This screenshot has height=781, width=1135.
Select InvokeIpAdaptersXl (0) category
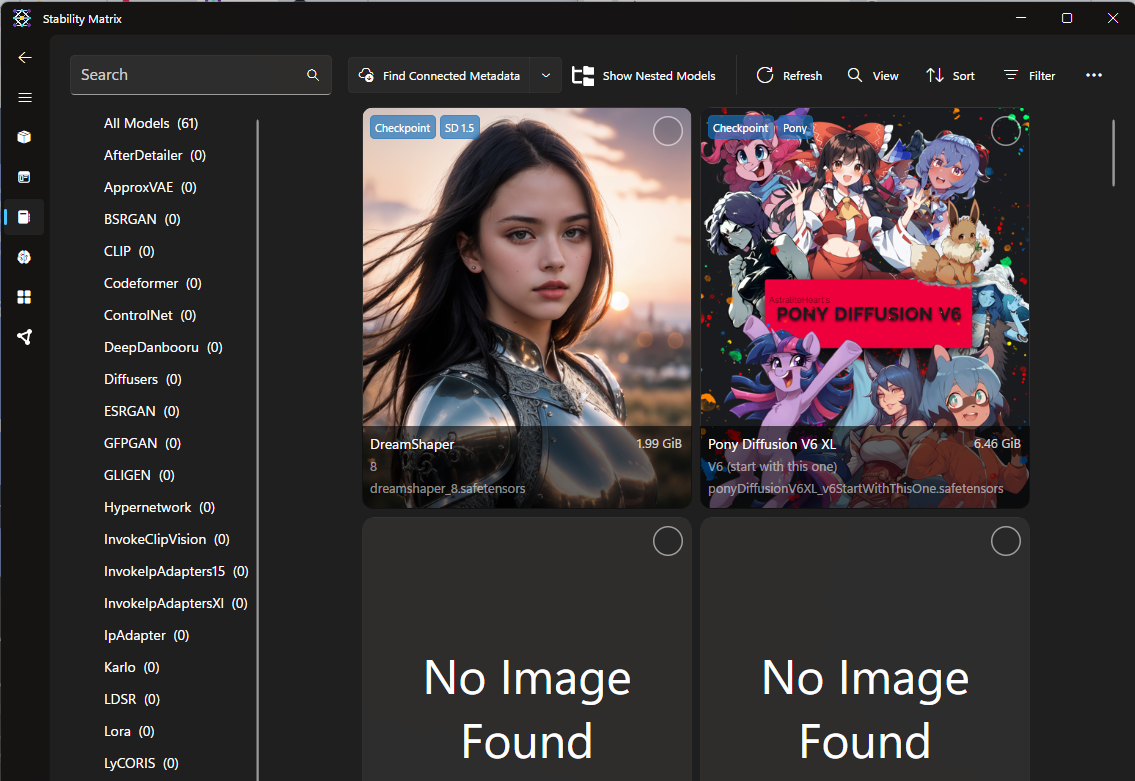pos(175,603)
